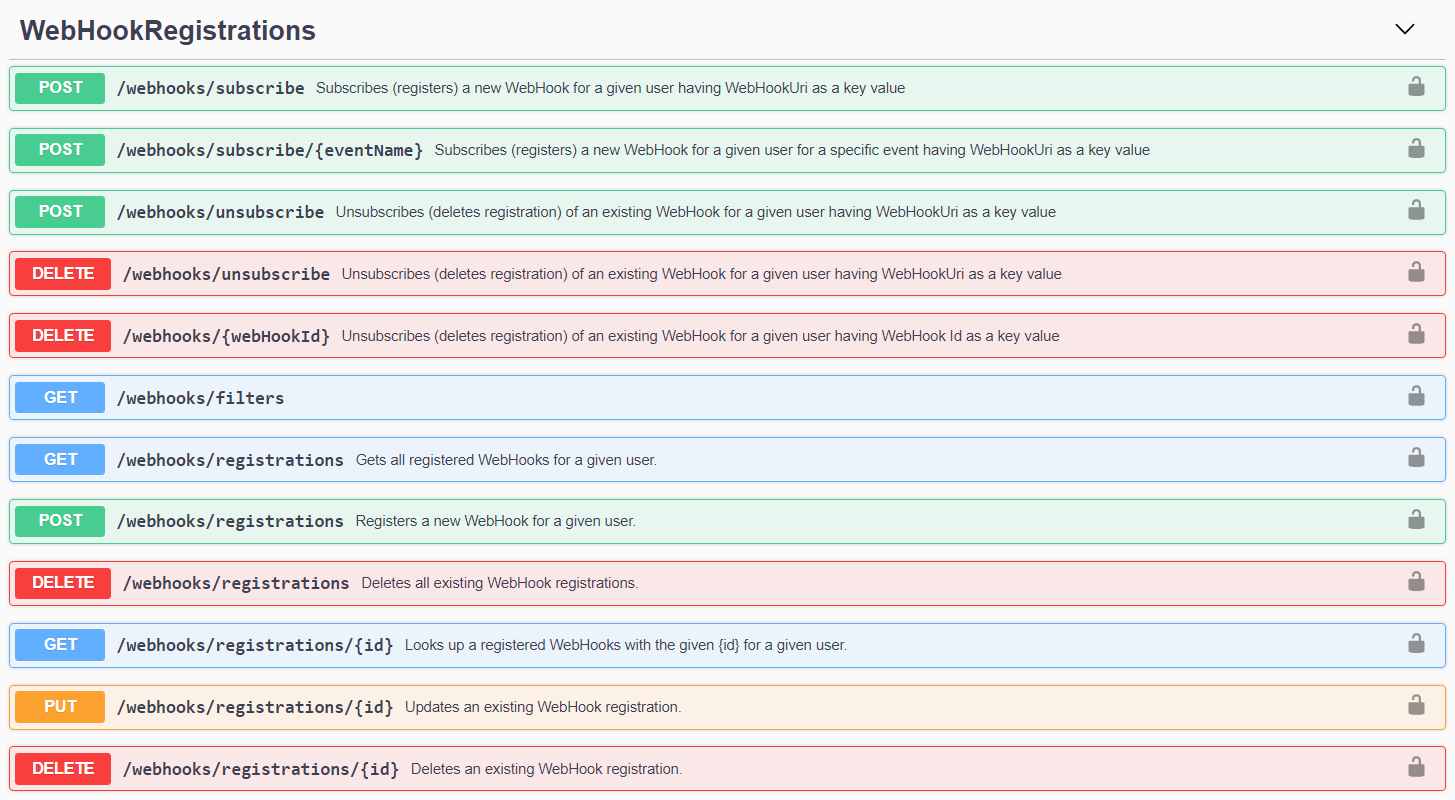The width and height of the screenshot is (1455, 800).
Task: Click lock icon on PUT /webhooks/registrations/{id} row
Action: (1416, 706)
